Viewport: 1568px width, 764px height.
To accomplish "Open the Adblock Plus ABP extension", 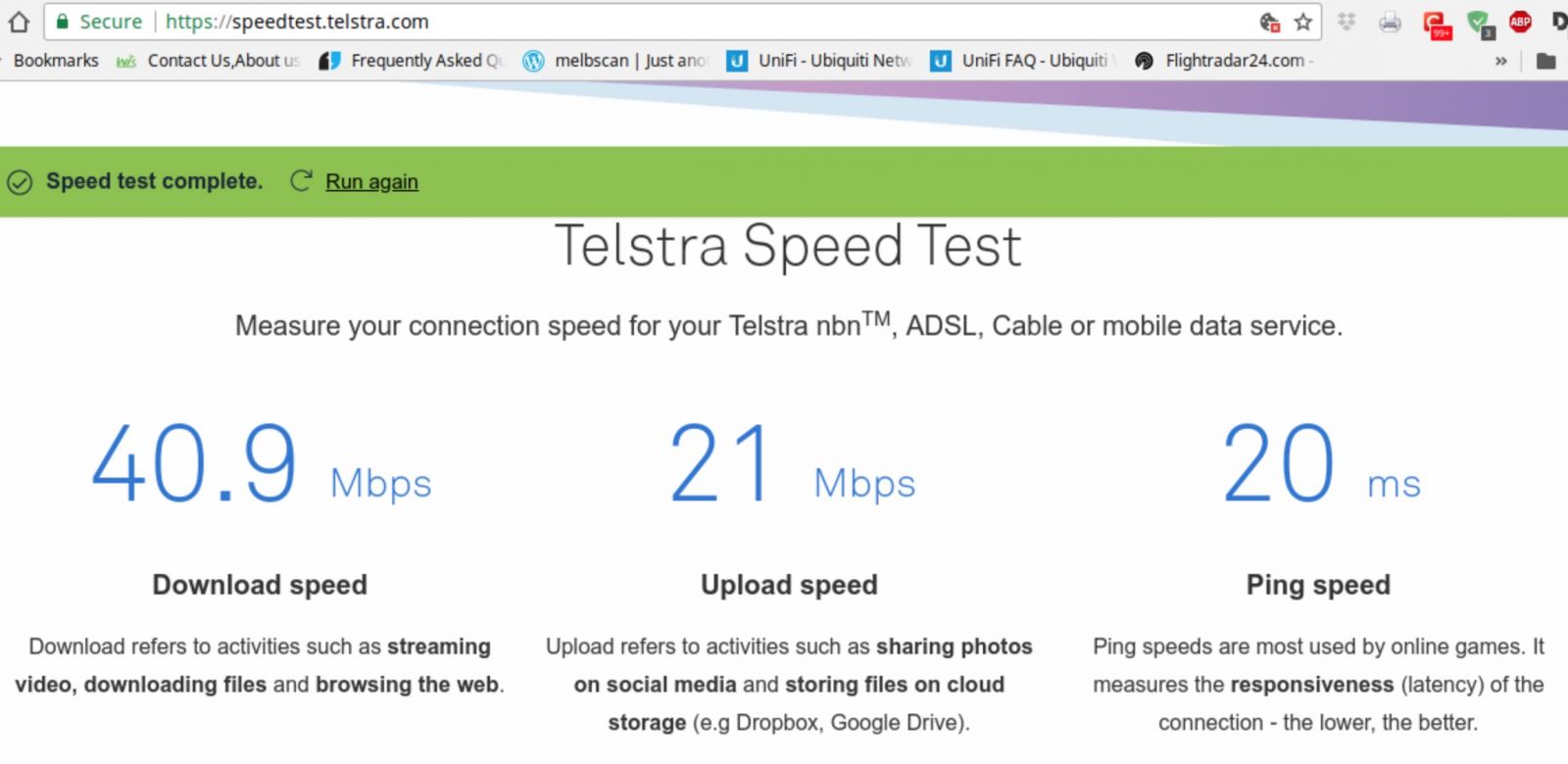I will [x=1520, y=22].
